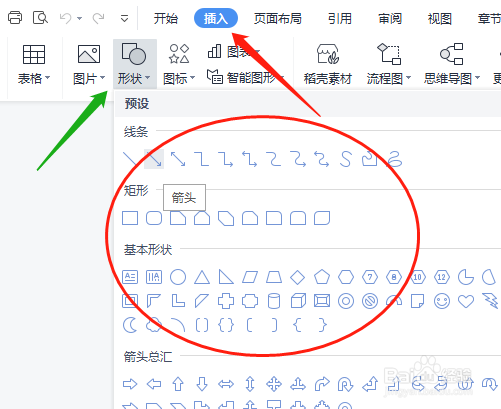This screenshot has height=409, width=501.
Task: Select the right arrow block shape
Action: pos(130,384)
